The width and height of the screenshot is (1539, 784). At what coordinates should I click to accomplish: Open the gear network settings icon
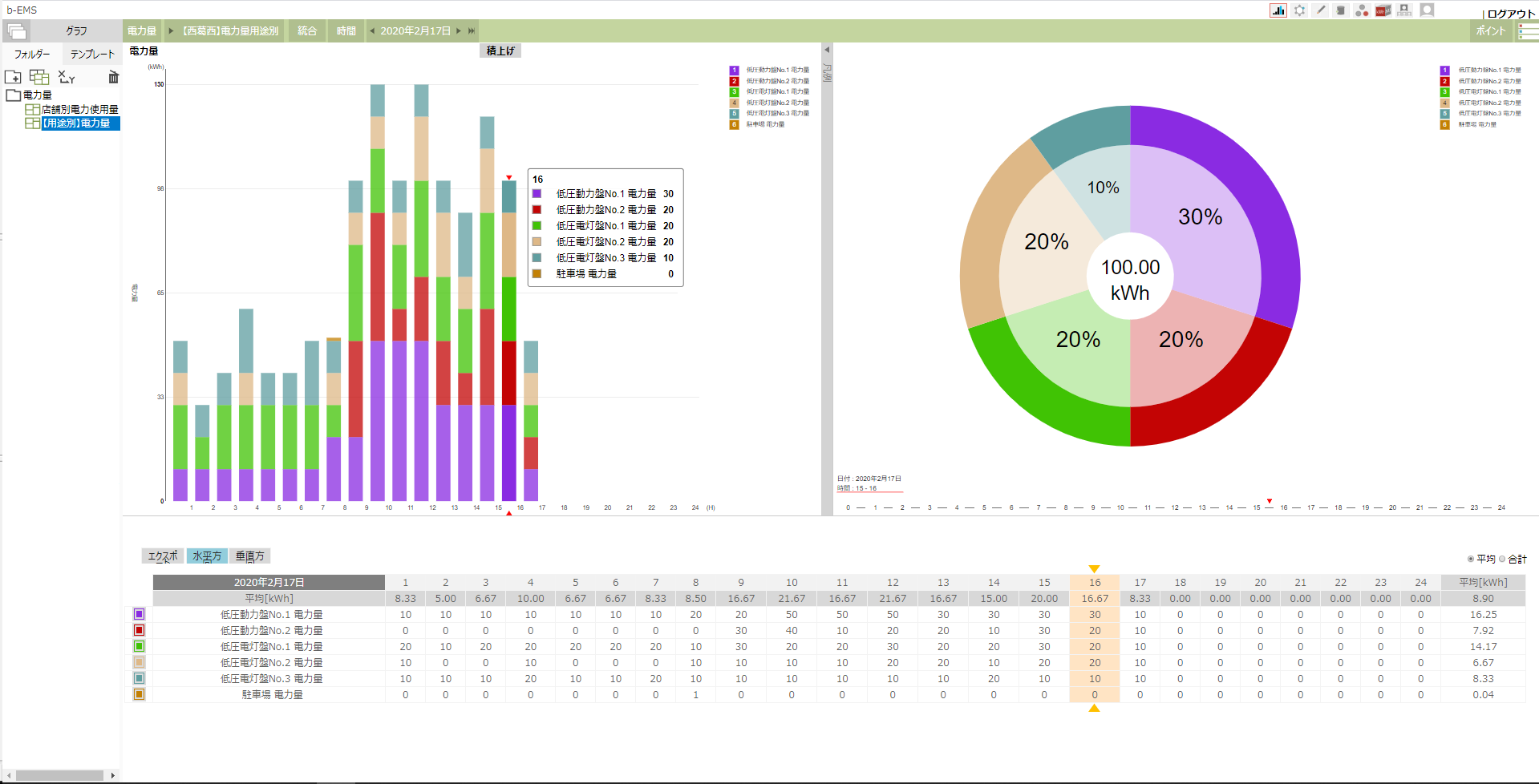point(1300,10)
